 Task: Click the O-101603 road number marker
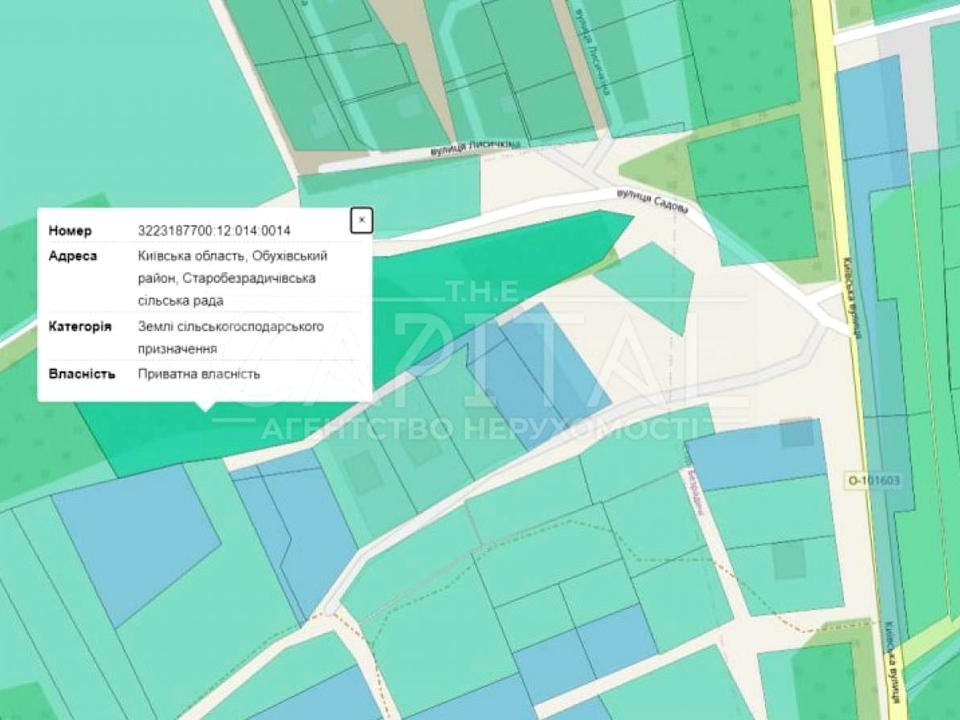point(873,479)
